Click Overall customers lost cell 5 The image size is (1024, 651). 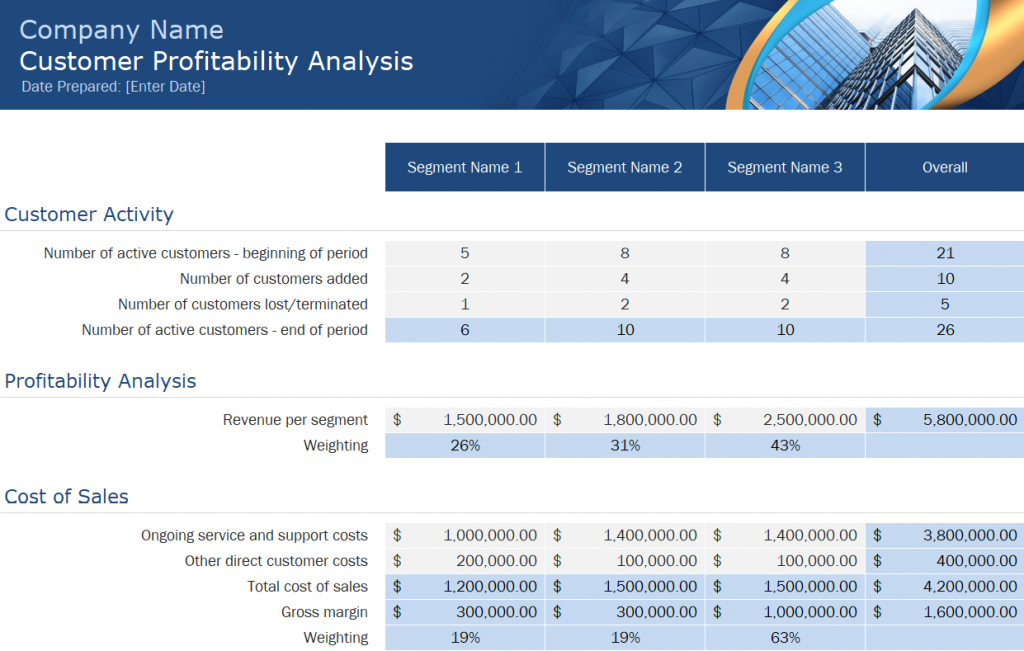point(945,304)
